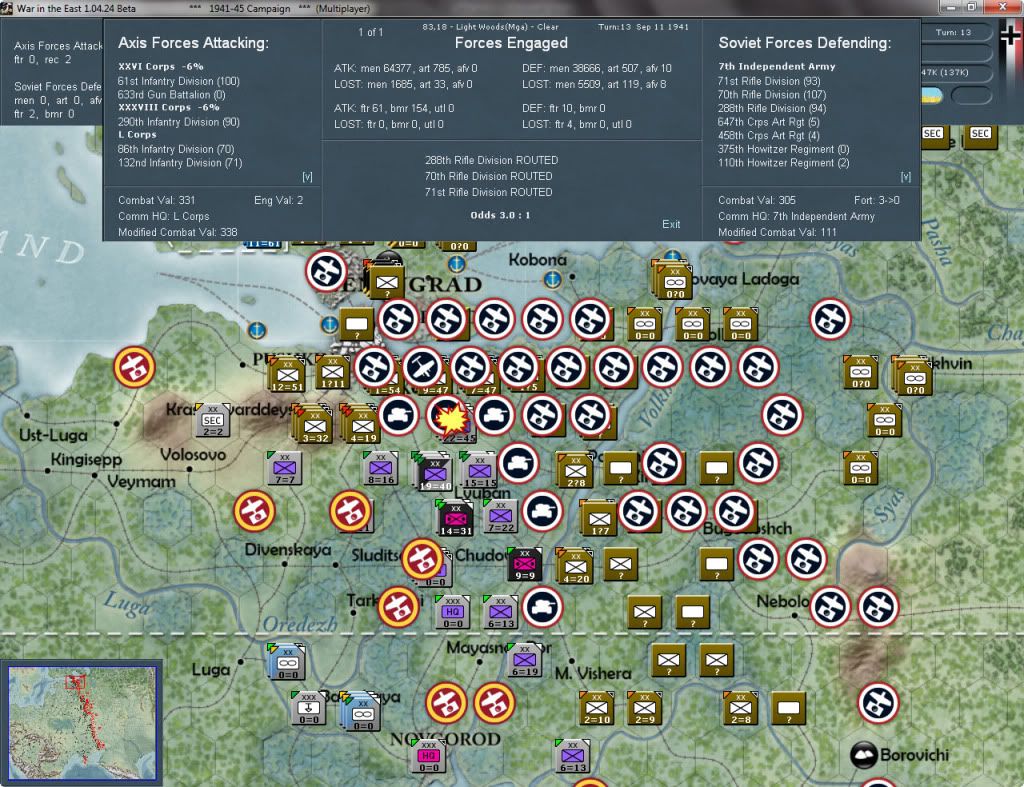Select the Axis 6=19 infantry counter
1024x787 pixels.
tap(524, 660)
